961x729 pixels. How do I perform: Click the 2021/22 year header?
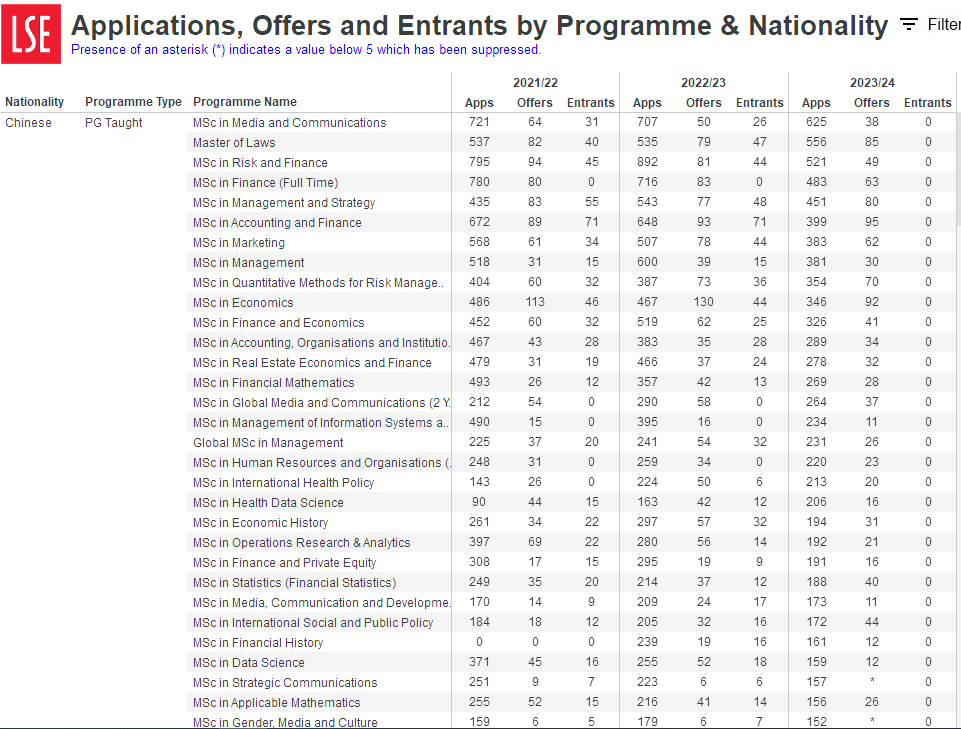(535, 83)
